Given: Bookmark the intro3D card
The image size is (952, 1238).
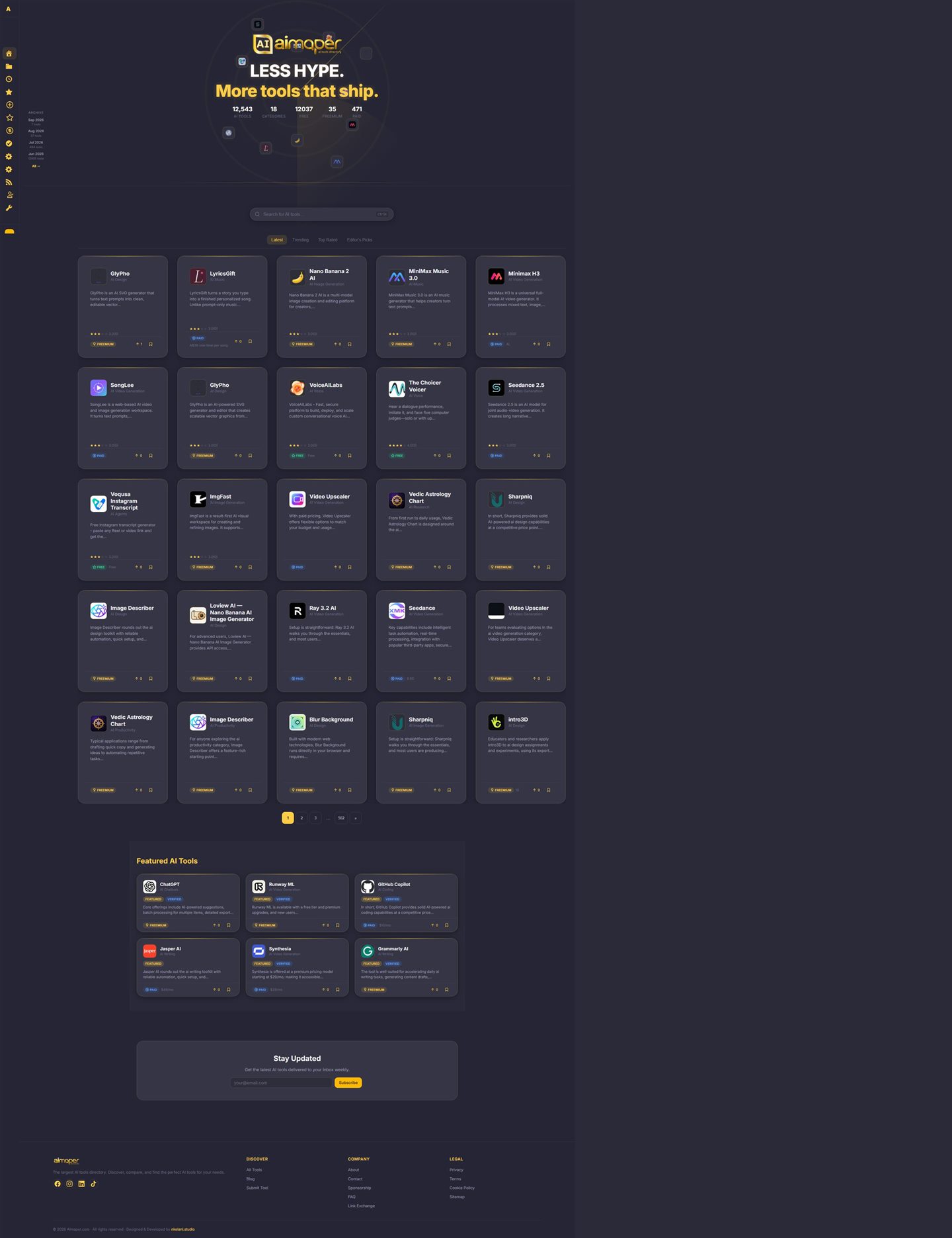Looking at the screenshot, I should coord(548,790).
